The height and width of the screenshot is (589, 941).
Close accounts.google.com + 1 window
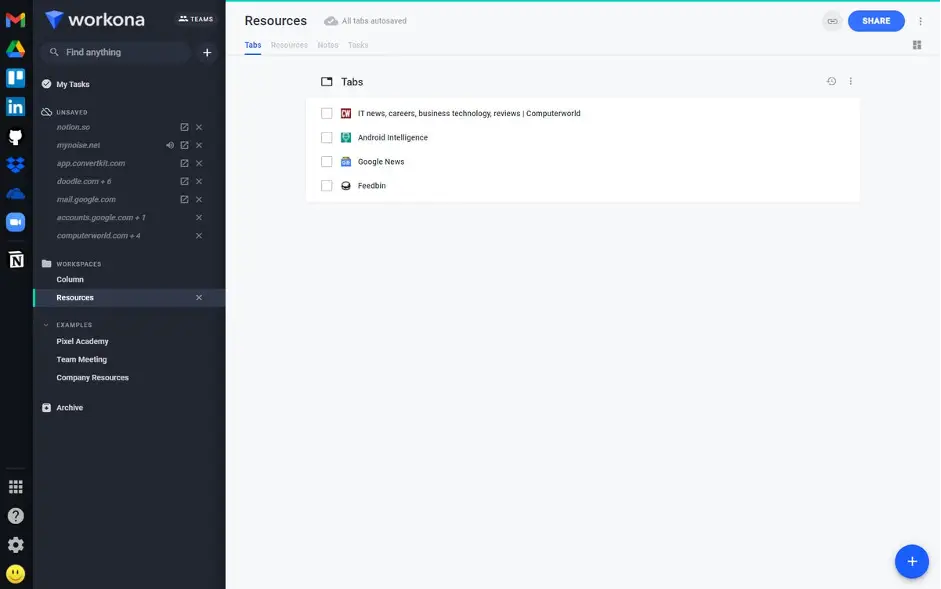[199, 217]
